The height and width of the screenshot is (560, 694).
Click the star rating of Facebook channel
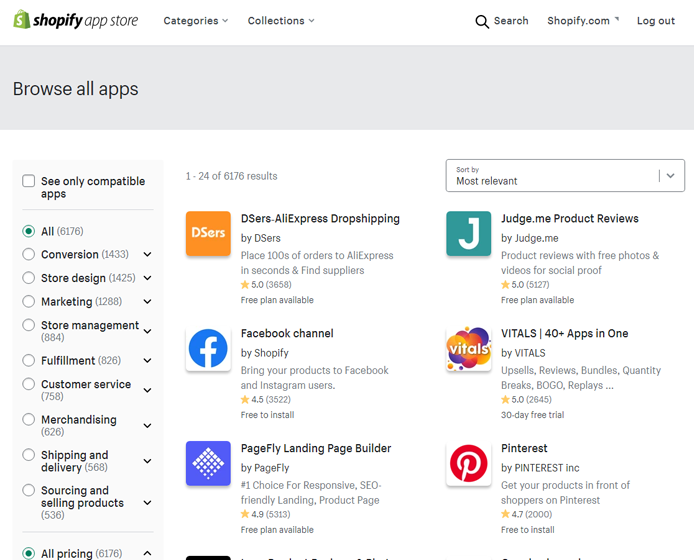pos(266,399)
